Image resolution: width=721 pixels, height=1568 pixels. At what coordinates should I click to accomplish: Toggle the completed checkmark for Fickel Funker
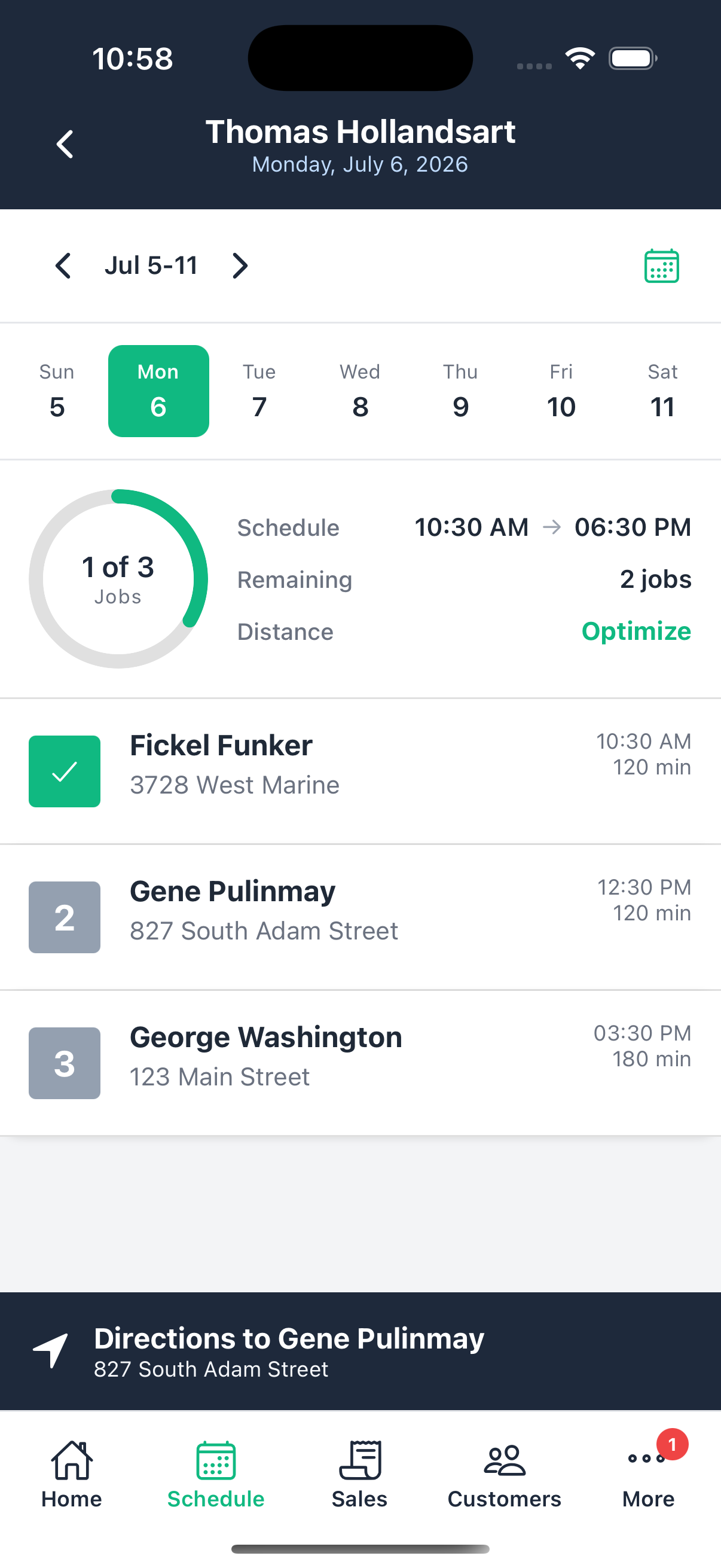65,771
